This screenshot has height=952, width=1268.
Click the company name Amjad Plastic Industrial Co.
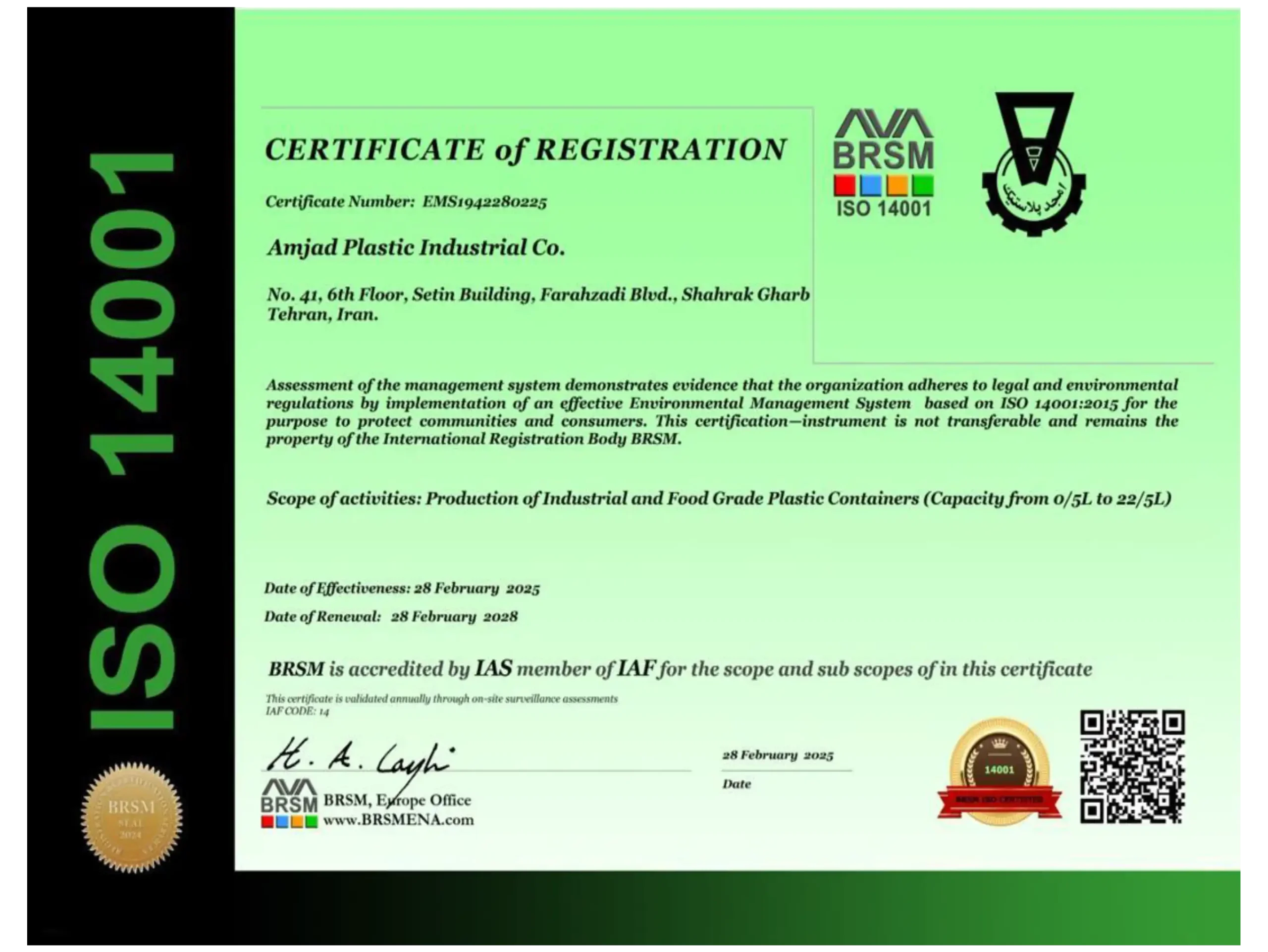416,248
